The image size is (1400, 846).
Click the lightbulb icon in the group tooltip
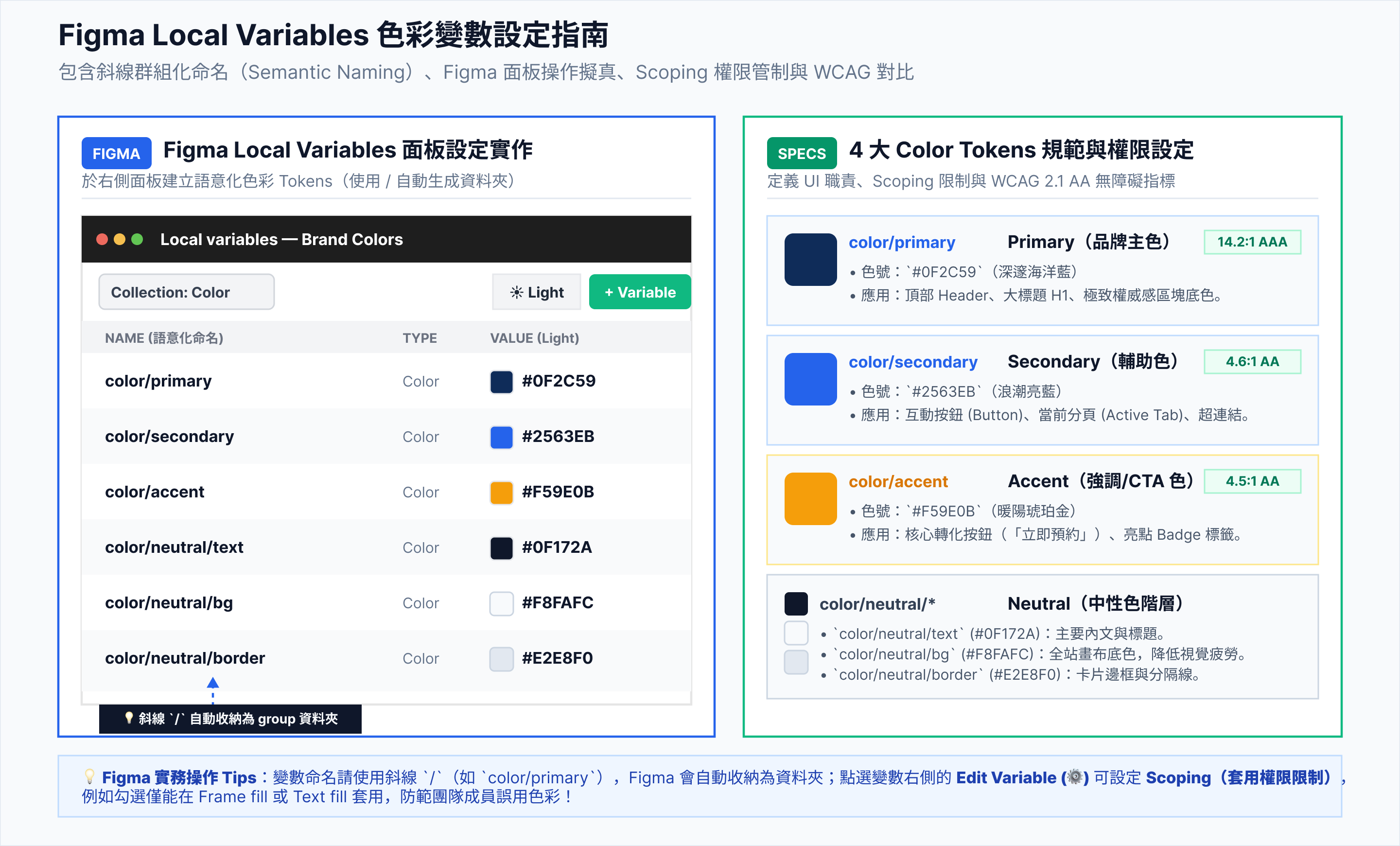coord(129,718)
